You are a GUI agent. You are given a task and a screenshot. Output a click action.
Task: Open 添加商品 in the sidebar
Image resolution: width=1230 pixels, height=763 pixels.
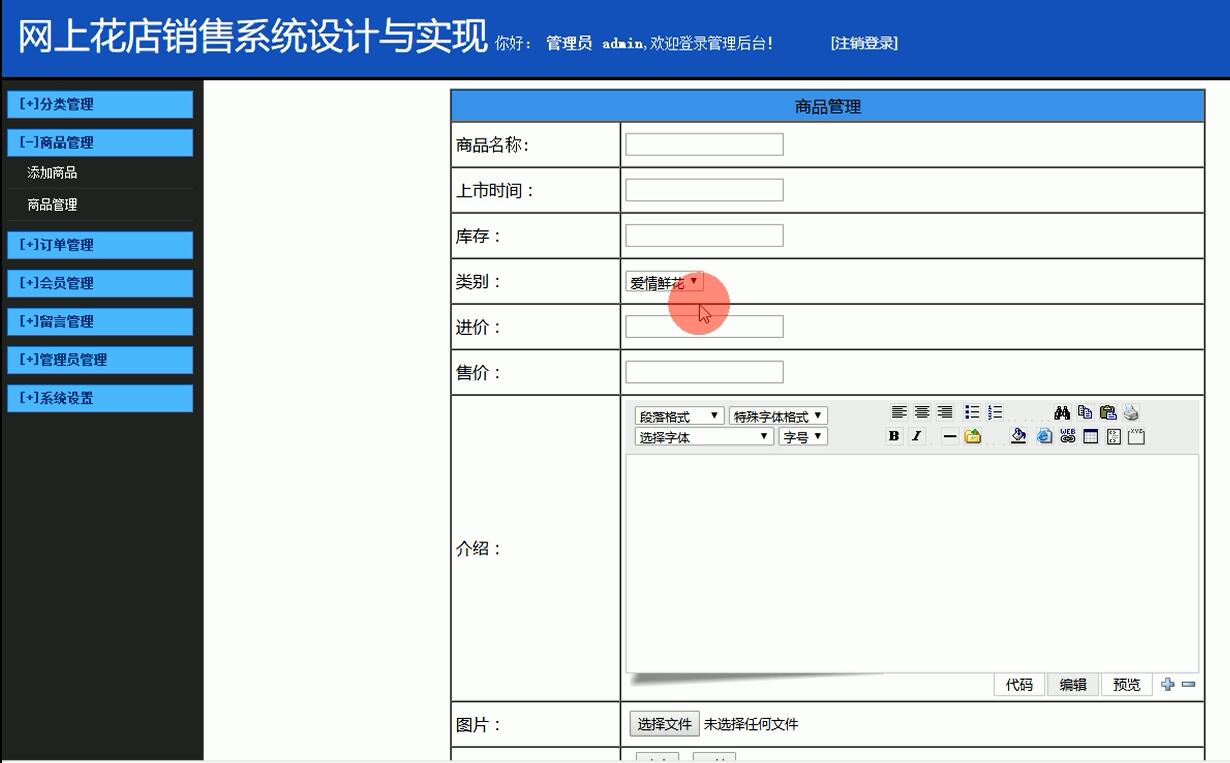coord(52,173)
